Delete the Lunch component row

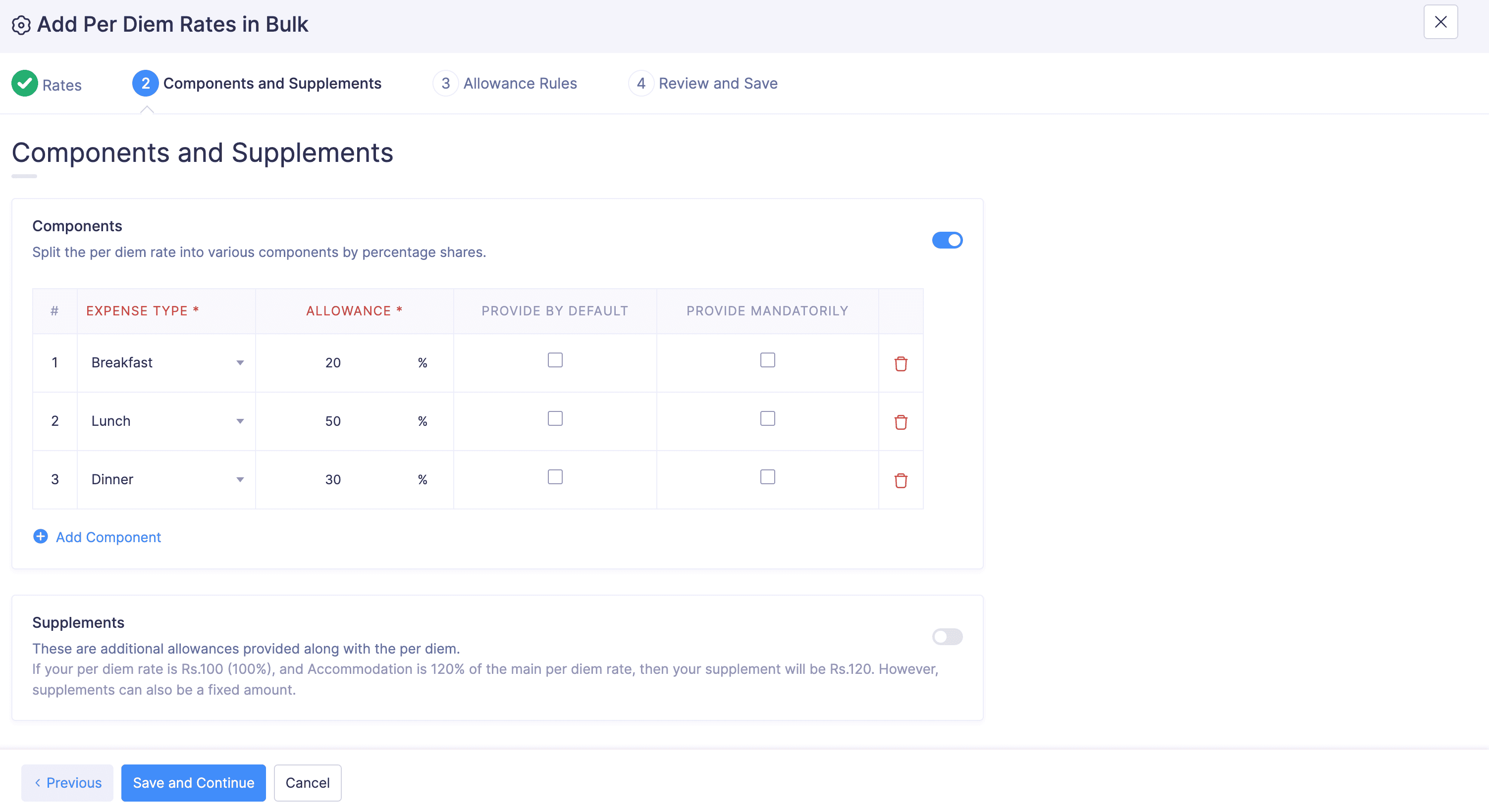click(901, 422)
